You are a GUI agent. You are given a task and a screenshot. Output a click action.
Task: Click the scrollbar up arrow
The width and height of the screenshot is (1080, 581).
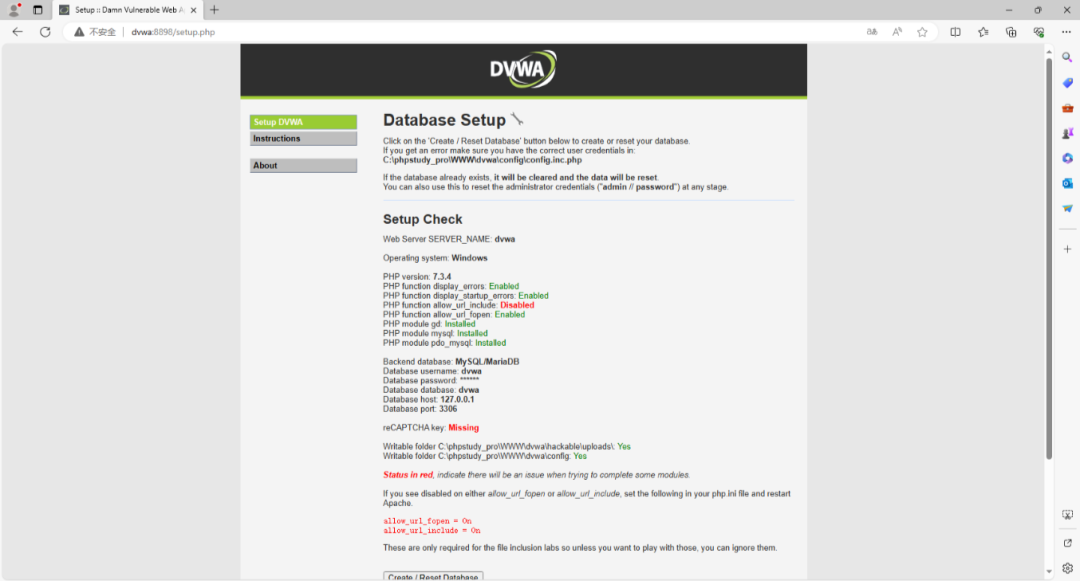click(x=1049, y=52)
